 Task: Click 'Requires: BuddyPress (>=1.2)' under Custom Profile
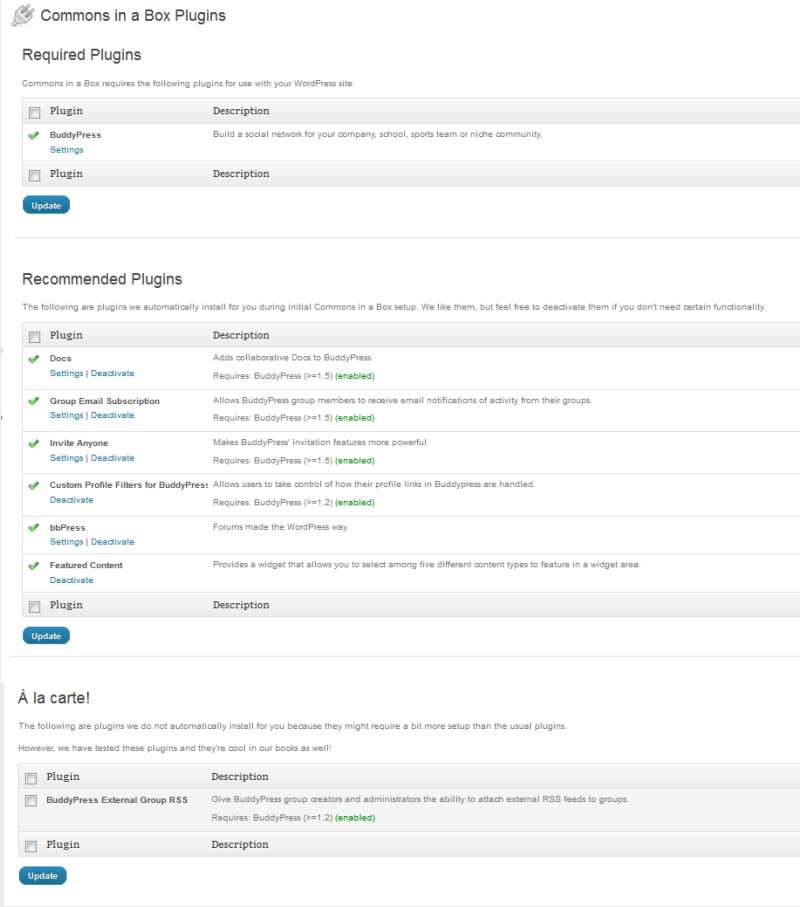[273, 503]
